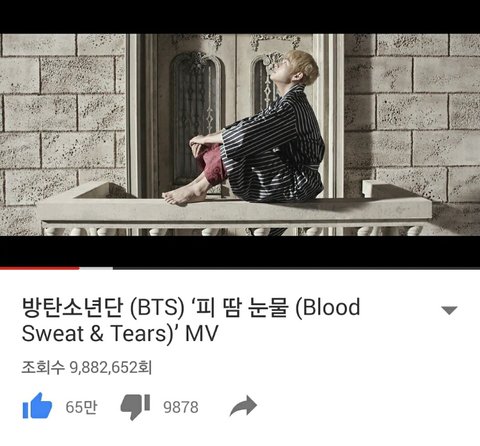Tap the 65만 like count

click(81, 407)
